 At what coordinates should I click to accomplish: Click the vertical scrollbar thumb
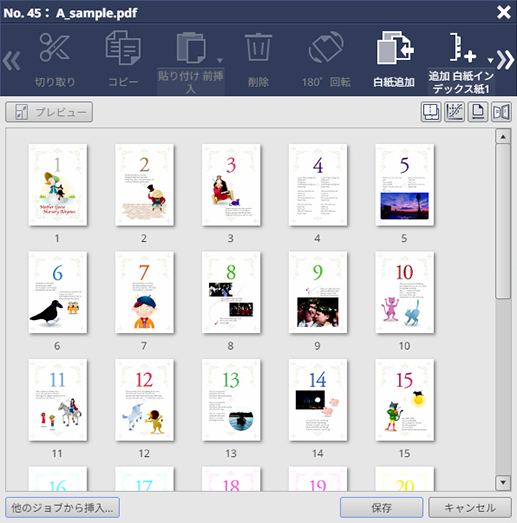(x=503, y=221)
